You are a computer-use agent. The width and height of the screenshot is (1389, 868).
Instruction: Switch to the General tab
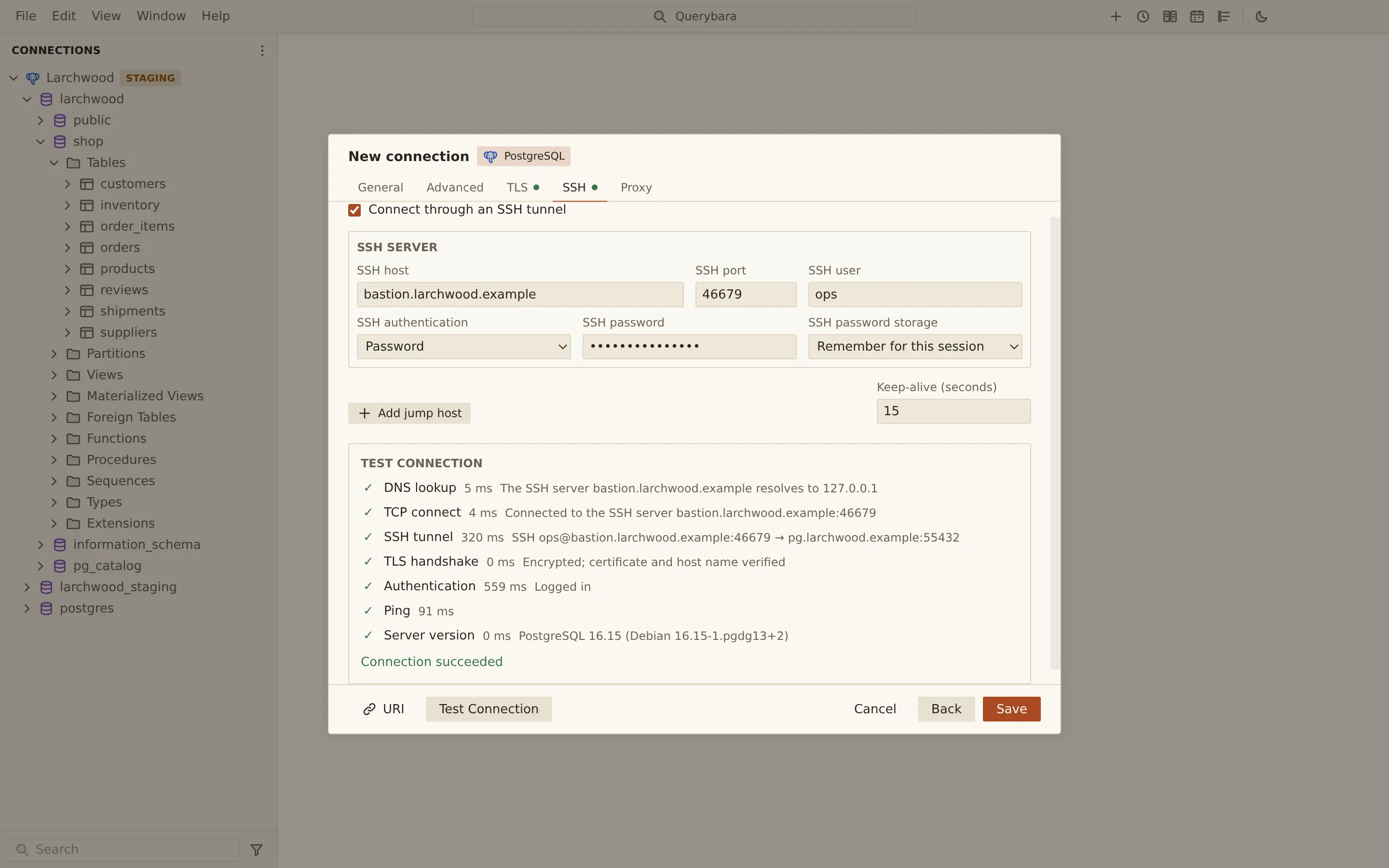click(x=381, y=188)
